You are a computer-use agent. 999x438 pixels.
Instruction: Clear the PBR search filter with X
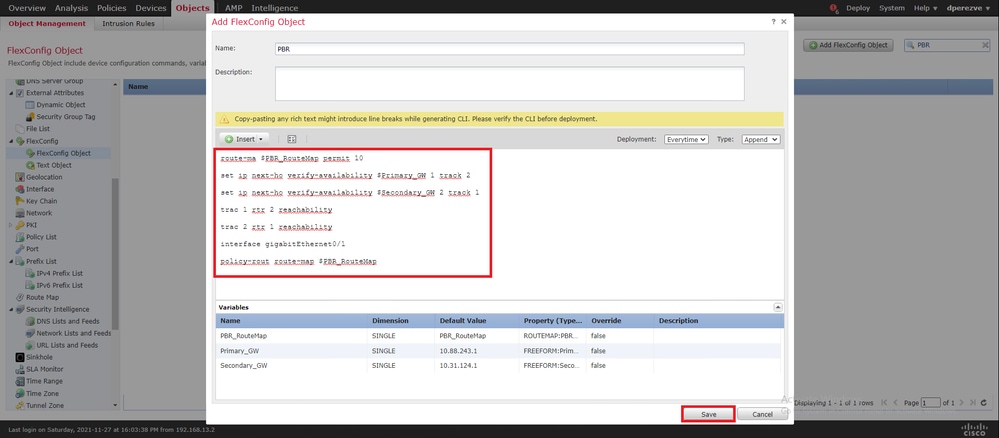(985, 46)
